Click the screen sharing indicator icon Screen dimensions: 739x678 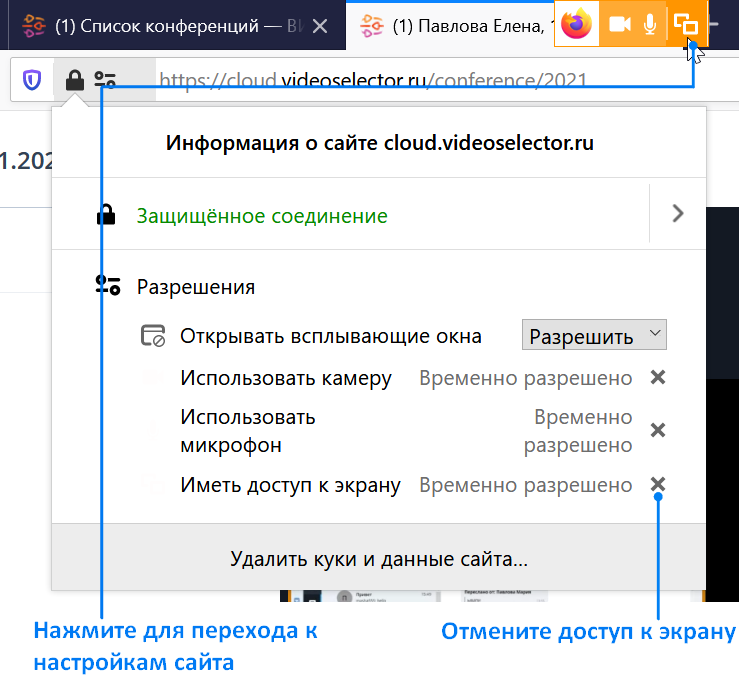click(686, 24)
